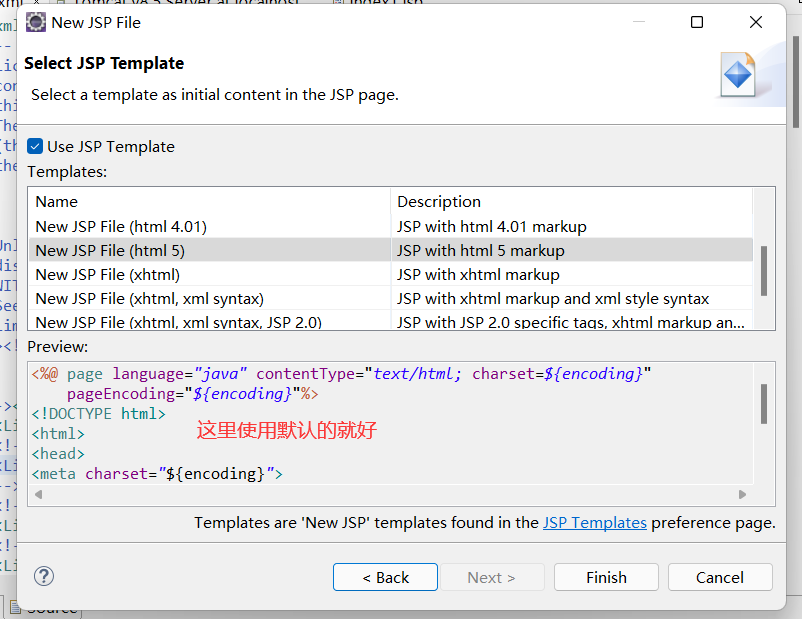The image size is (802, 619).
Task: Uncheck the Use JSP Template checkbox
Action: pos(36,146)
